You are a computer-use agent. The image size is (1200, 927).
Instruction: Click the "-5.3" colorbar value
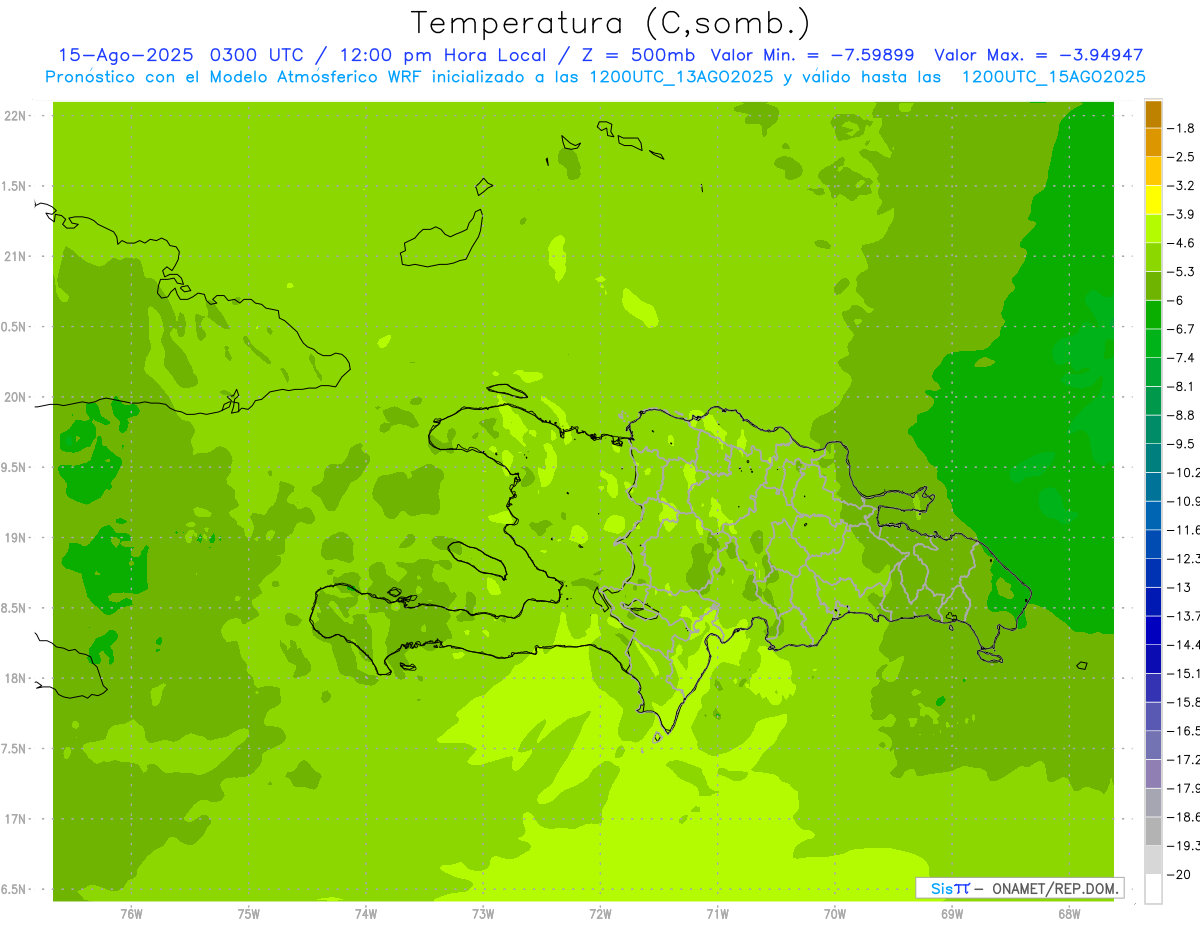point(1181,271)
